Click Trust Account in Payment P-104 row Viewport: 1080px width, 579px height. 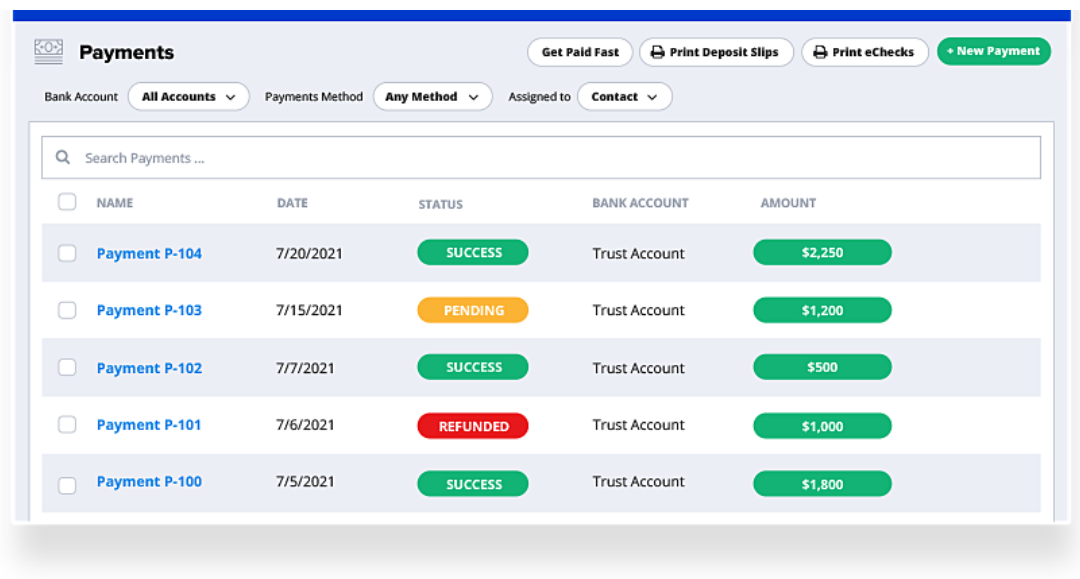(x=638, y=253)
